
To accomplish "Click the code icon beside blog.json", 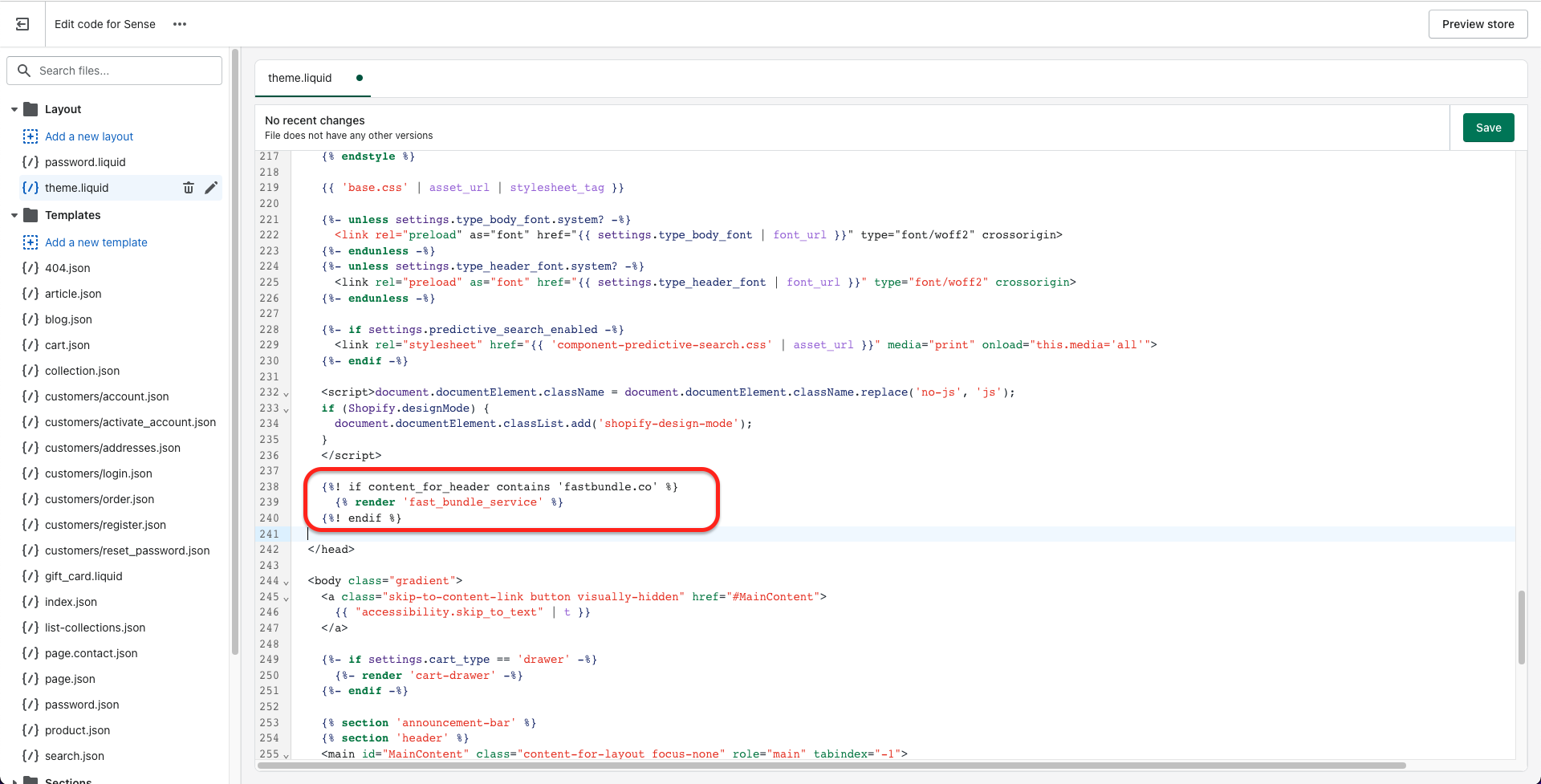I will pyautogui.click(x=30, y=319).
